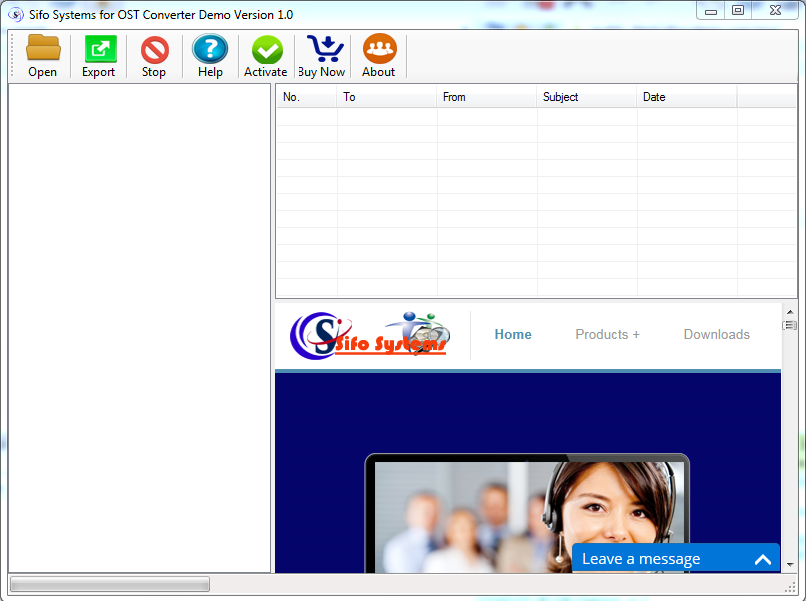Open the About icon on the toolbar
Viewport: 806px width, 601px height.
pyautogui.click(x=378, y=55)
